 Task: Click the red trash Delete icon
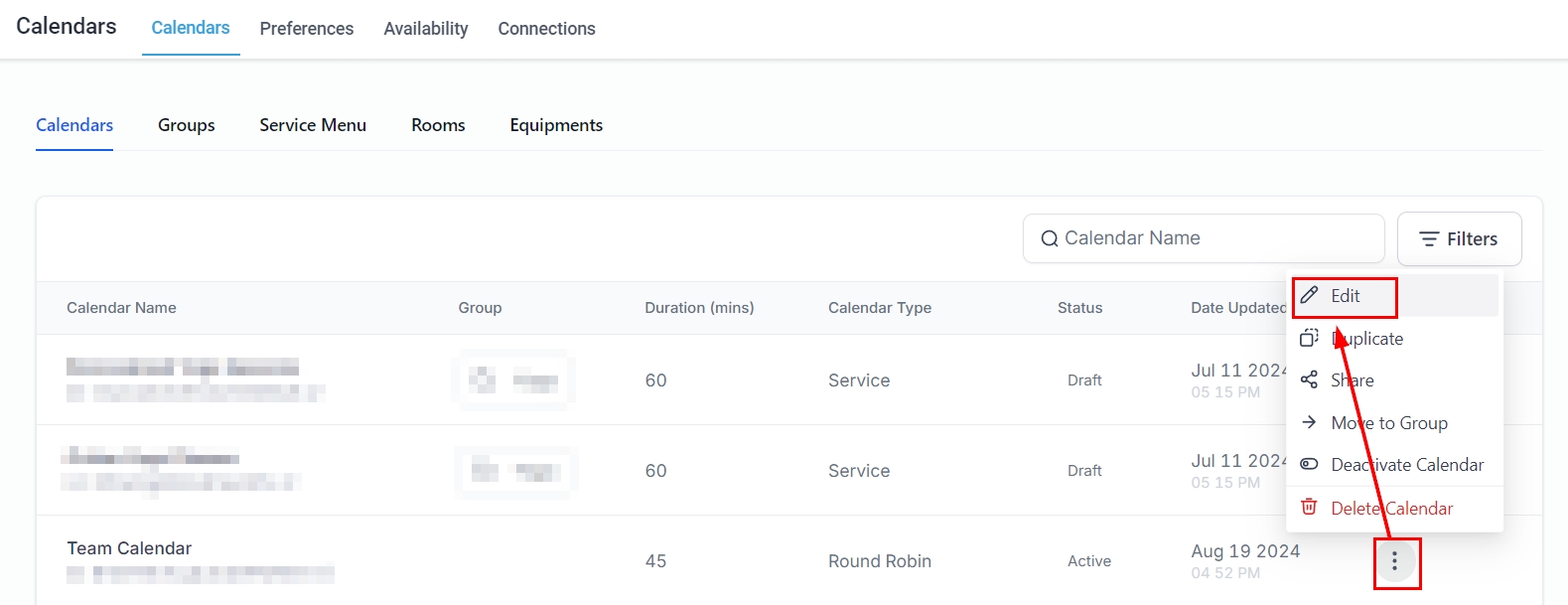1310,508
